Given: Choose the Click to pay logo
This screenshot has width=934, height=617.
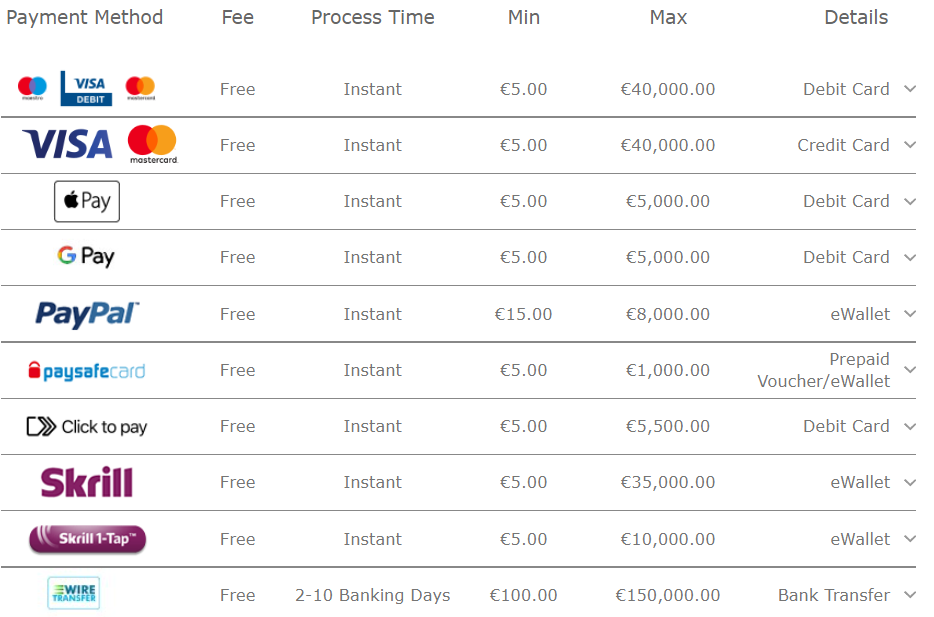Looking at the screenshot, I should (x=87, y=426).
